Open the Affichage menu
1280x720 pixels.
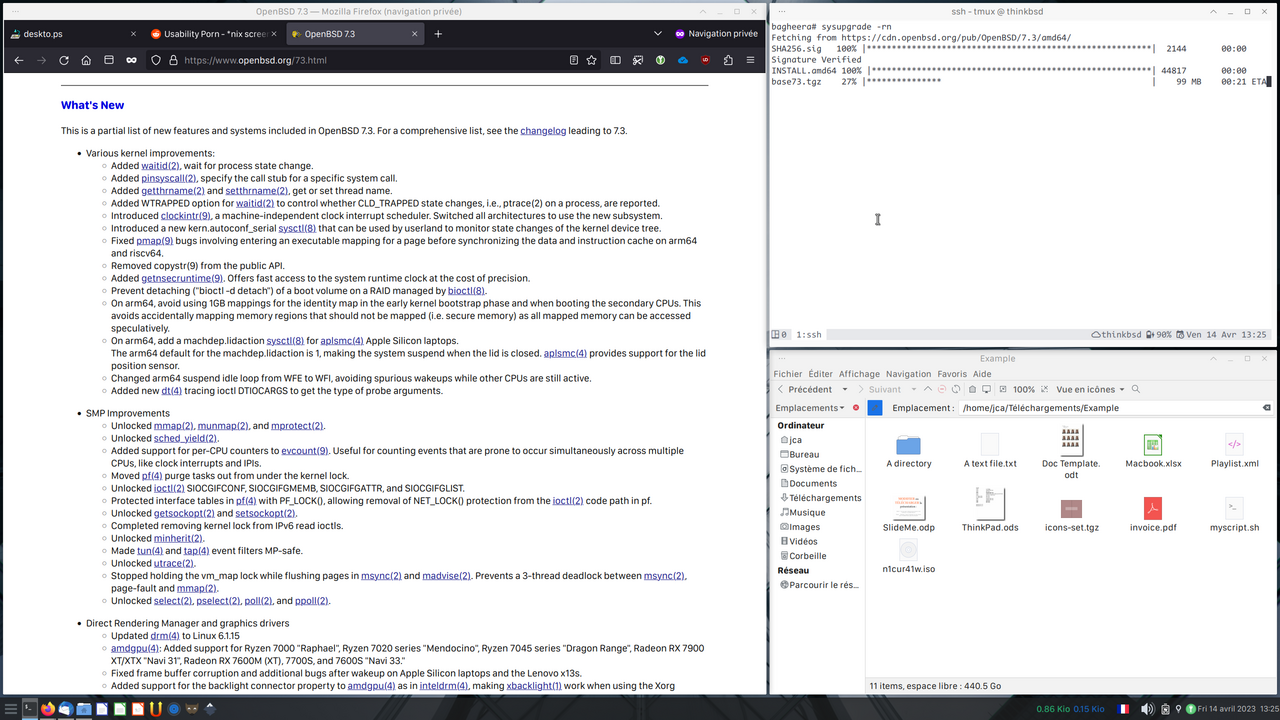[x=859, y=374]
